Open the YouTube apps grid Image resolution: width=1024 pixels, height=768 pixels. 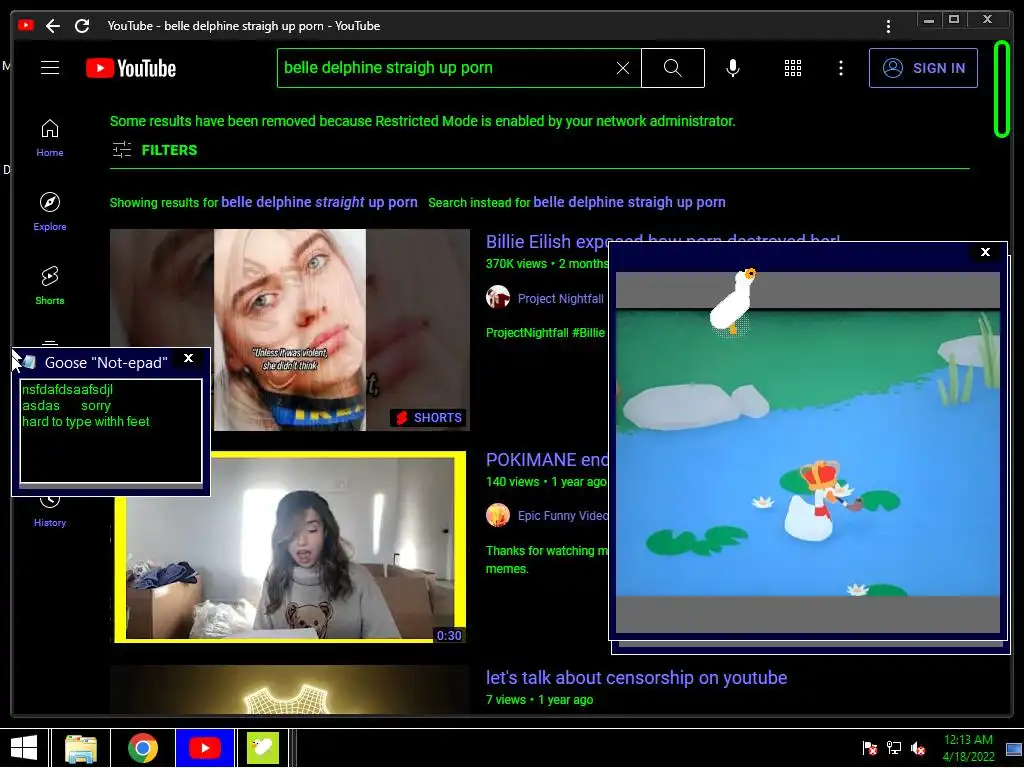coord(793,68)
